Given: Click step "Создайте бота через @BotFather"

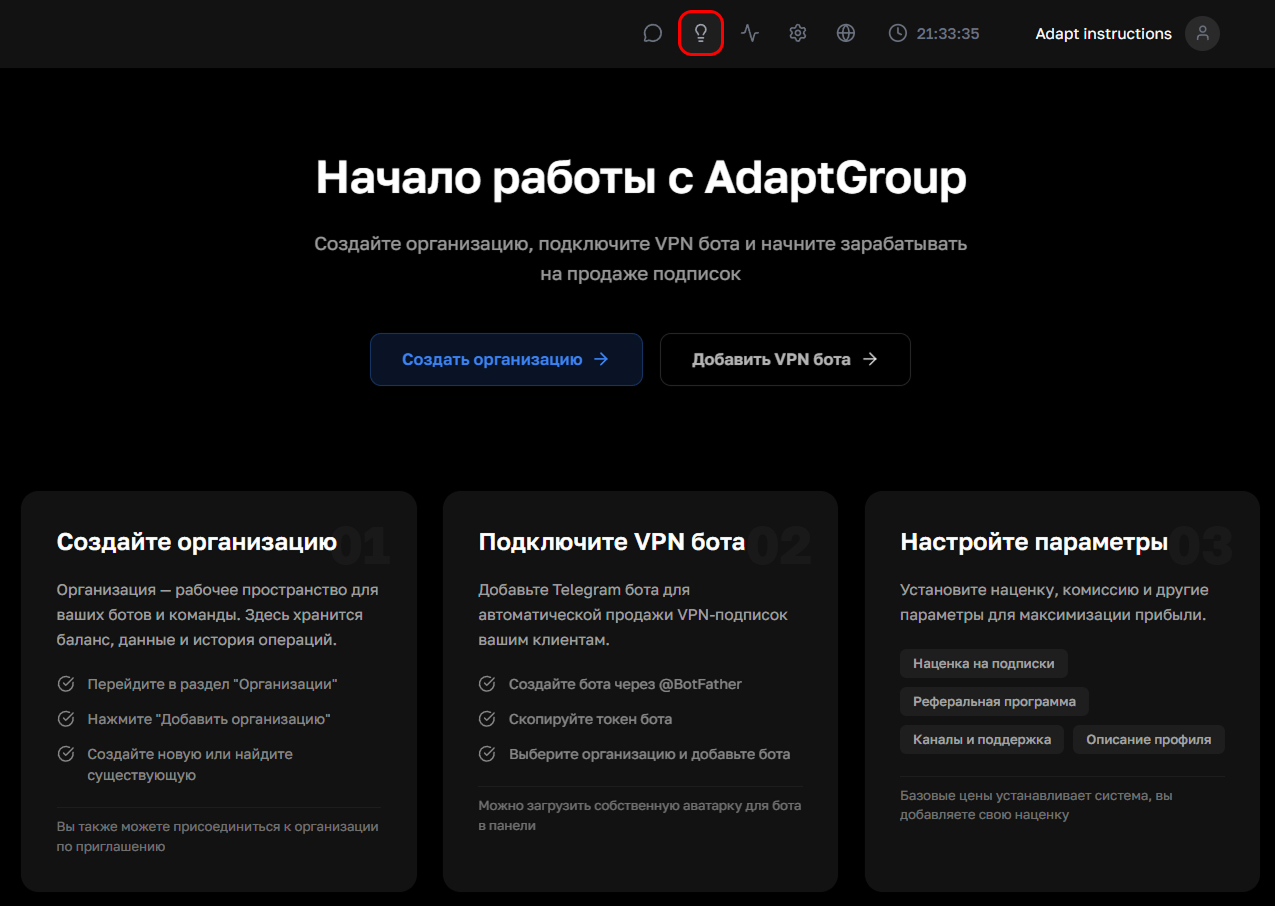Looking at the screenshot, I should click(x=625, y=684).
